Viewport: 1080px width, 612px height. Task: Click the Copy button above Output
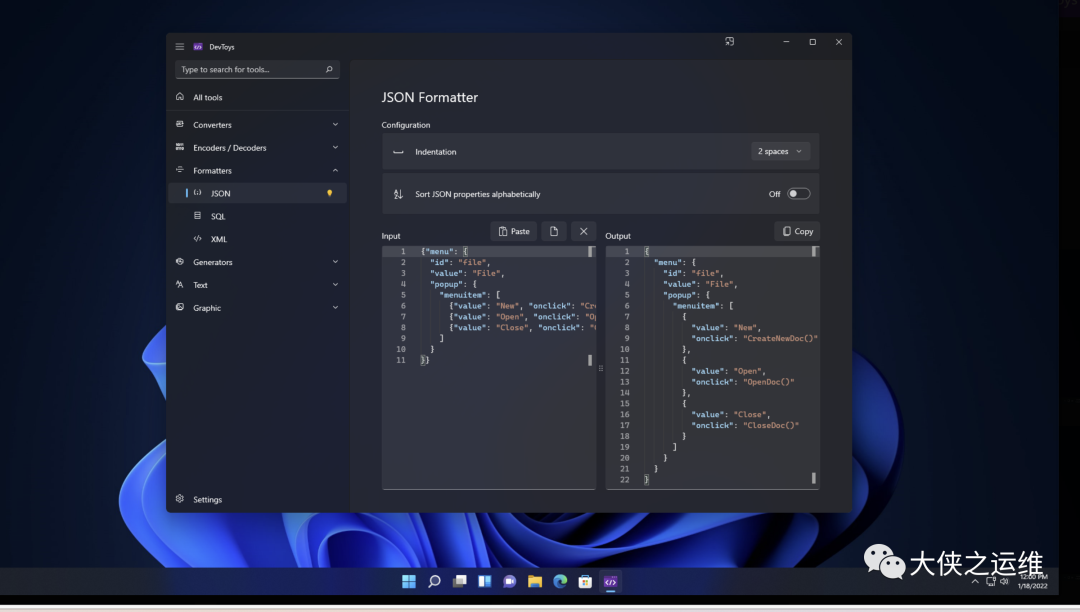coord(797,231)
